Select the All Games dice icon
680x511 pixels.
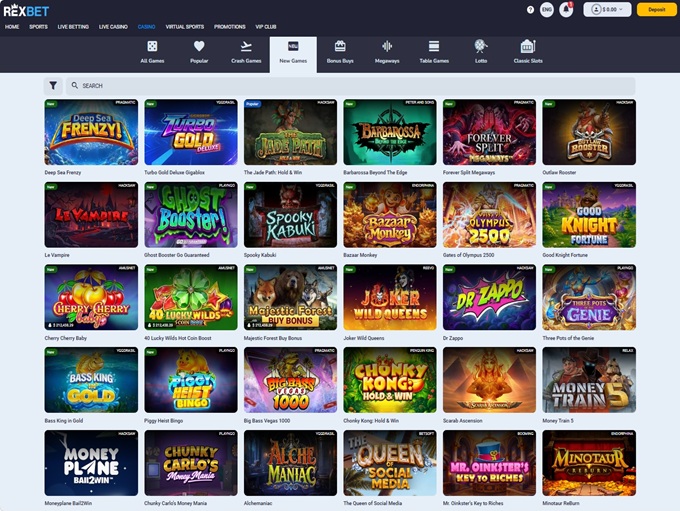click(x=152, y=46)
